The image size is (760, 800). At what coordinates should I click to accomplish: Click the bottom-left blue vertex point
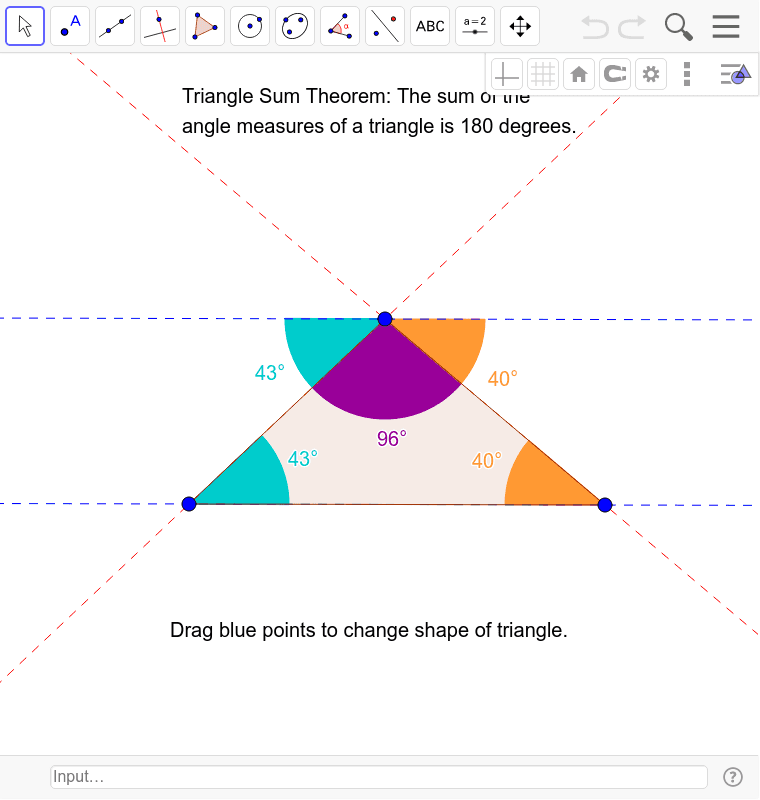189,504
